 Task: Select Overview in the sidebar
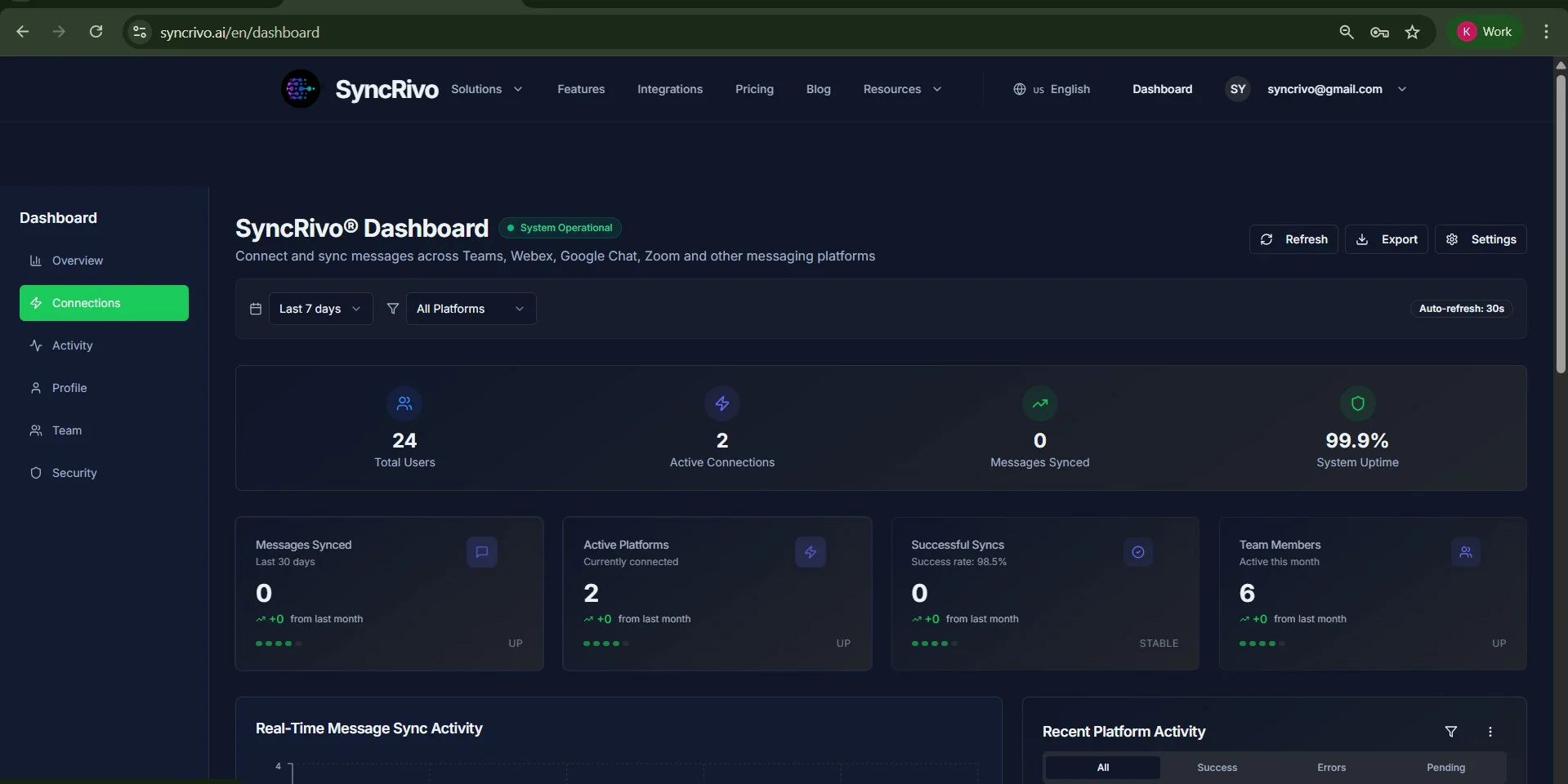[x=104, y=261]
